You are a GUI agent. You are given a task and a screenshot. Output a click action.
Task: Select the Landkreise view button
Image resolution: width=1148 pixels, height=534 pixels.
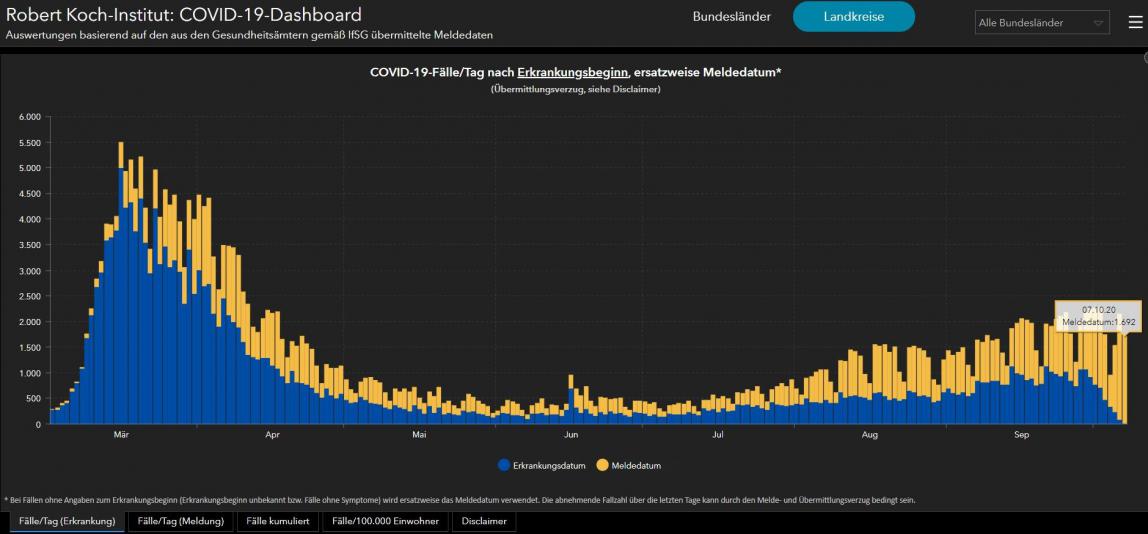tap(853, 17)
